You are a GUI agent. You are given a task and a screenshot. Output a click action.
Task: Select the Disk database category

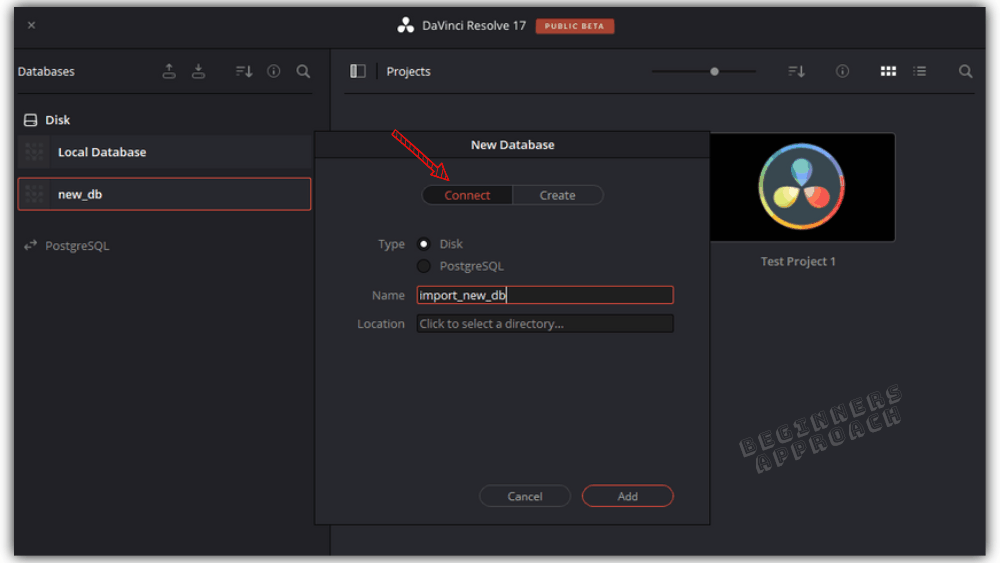(47, 120)
